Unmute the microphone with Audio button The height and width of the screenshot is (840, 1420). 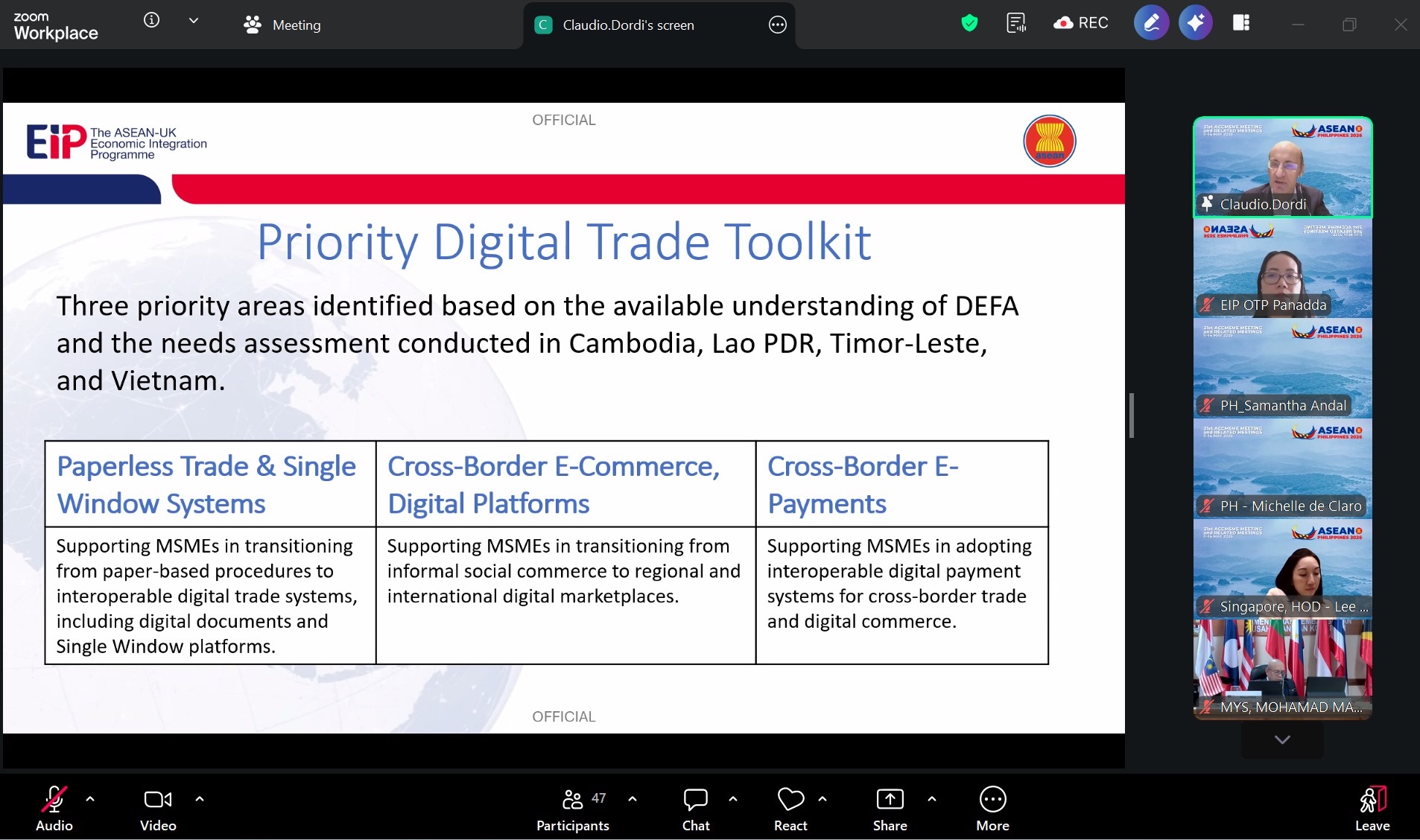pos(54,809)
